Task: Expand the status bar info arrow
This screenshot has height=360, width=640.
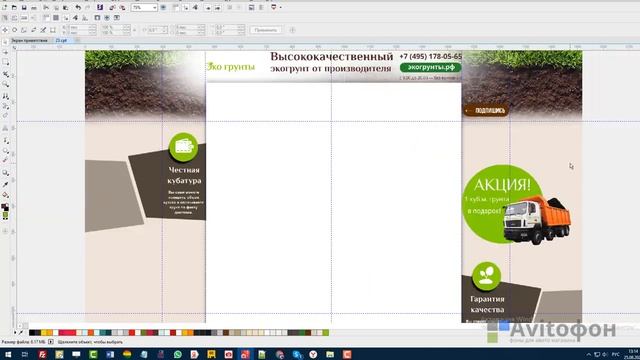Action: (51, 342)
